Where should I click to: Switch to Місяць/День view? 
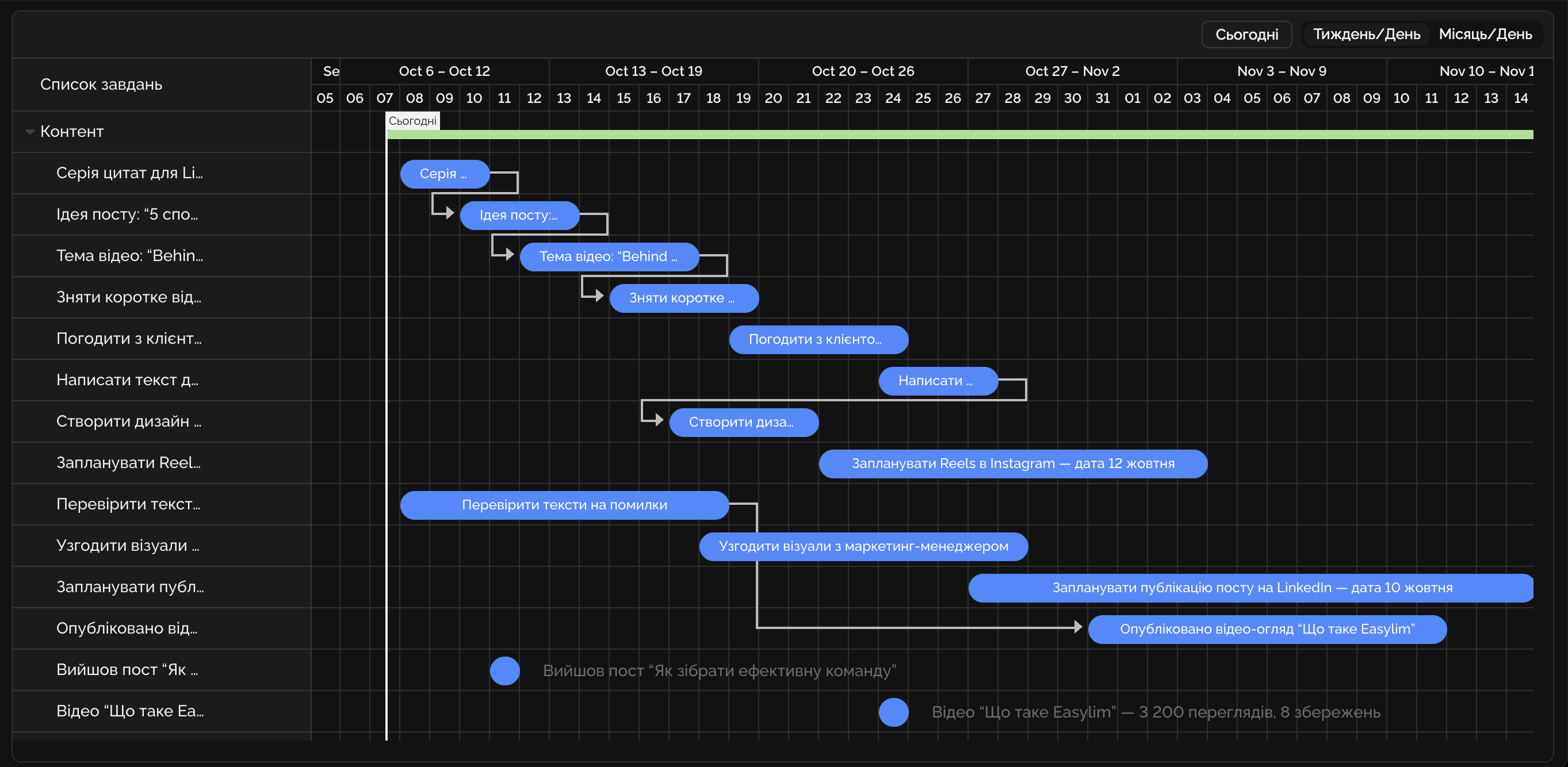pyautogui.click(x=1485, y=34)
